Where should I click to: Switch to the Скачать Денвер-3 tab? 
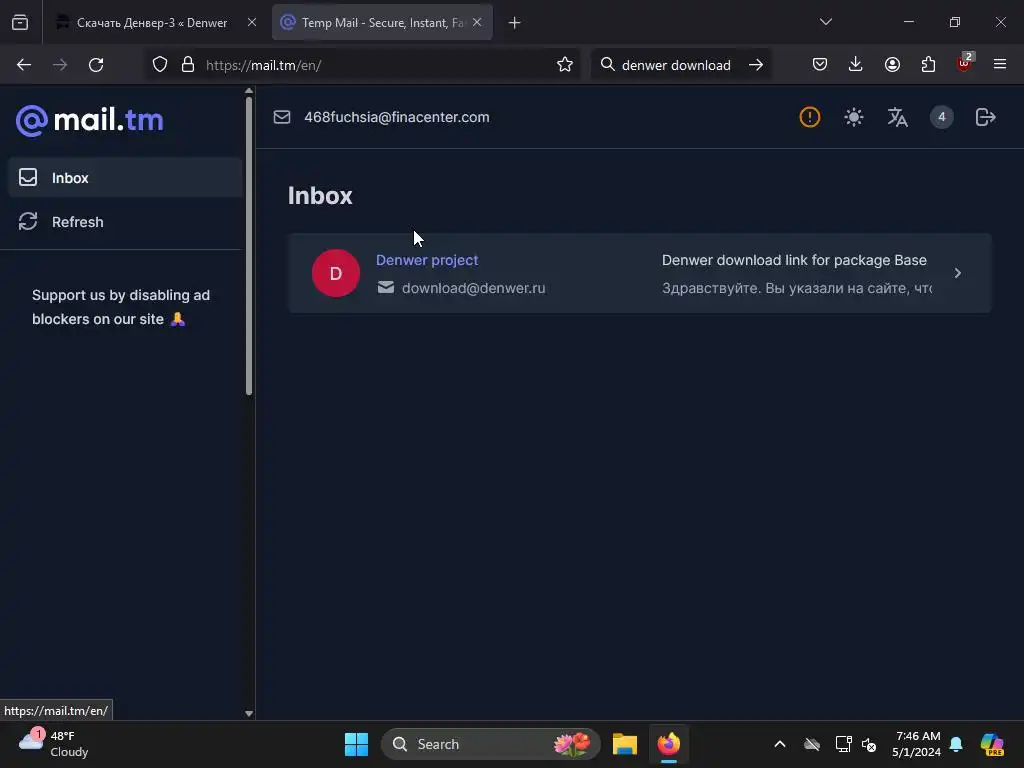(152, 23)
